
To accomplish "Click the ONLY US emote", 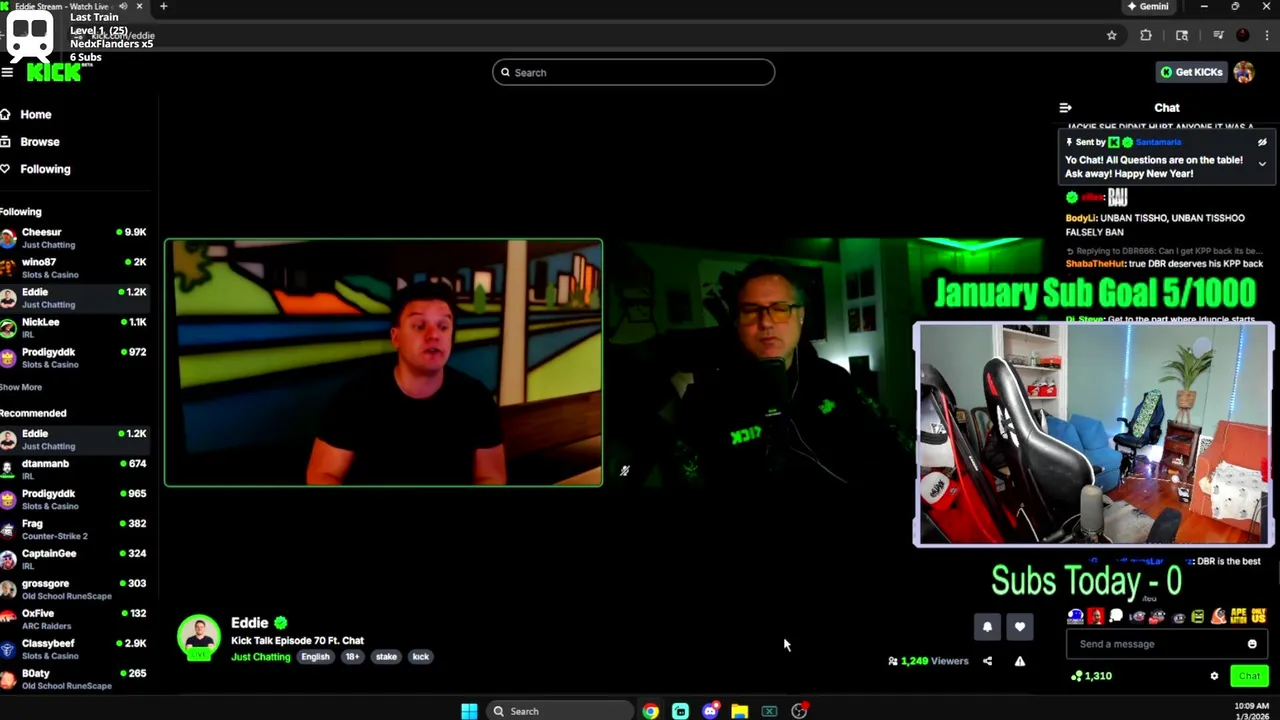I will (1259, 617).
